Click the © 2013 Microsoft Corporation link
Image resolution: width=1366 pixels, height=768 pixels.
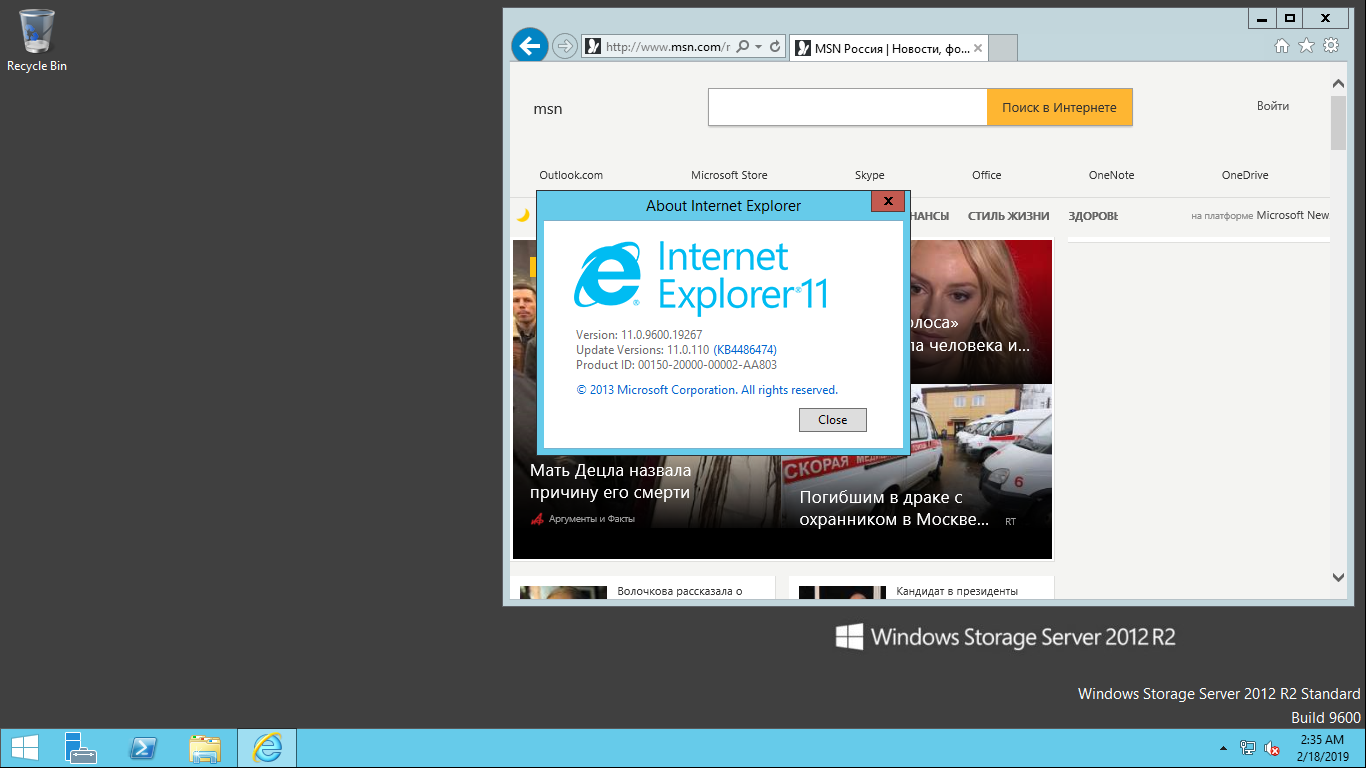coord(707,390)
